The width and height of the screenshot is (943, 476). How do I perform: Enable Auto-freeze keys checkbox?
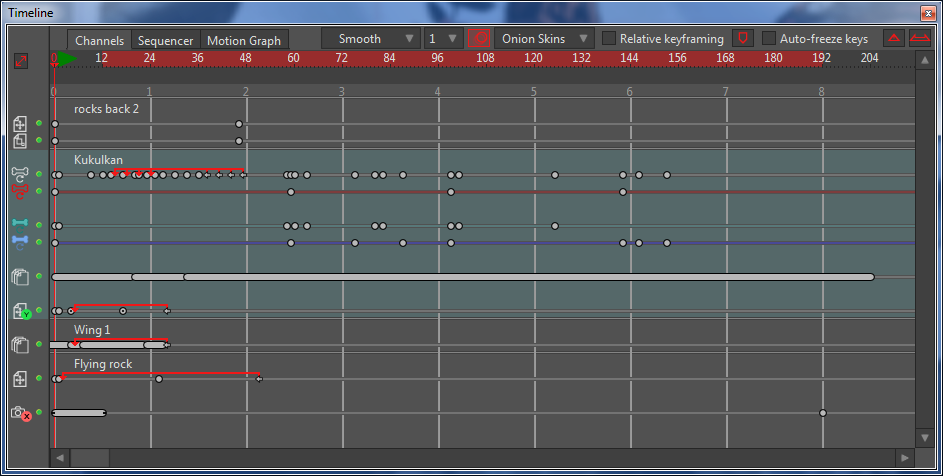pyautogui.click(x=769, y=39)
